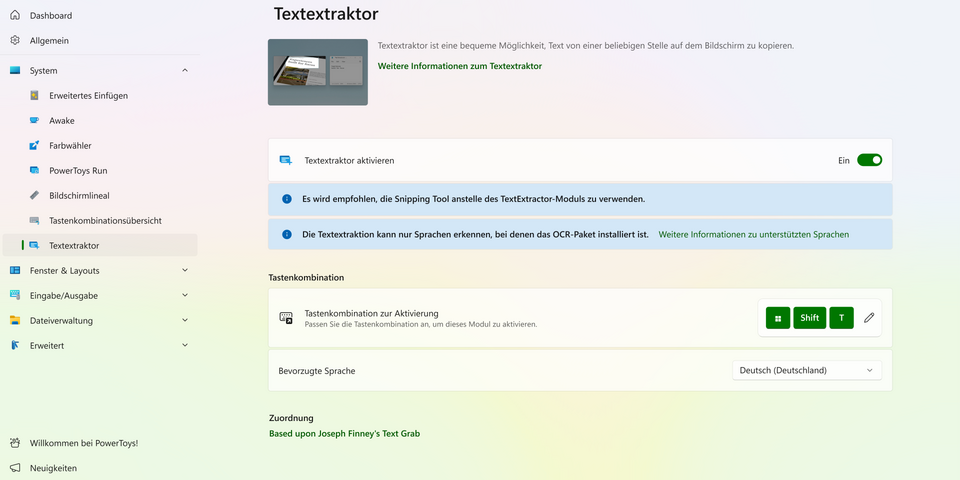Viewport: 960px width, 480px height.
Task: Open the Bevorzugte Sprache dropdown
Action: click(807, 370)
